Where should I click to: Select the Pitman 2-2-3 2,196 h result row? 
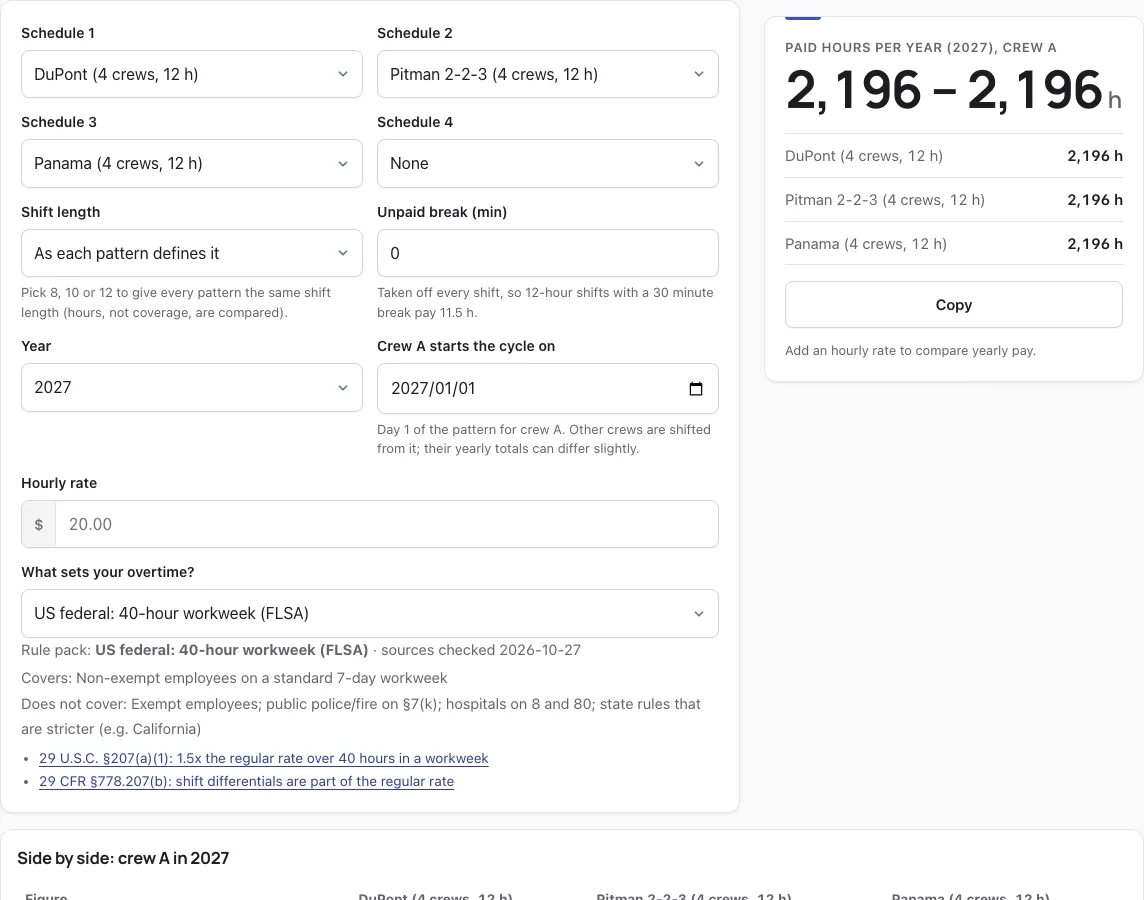click(954, 200)
